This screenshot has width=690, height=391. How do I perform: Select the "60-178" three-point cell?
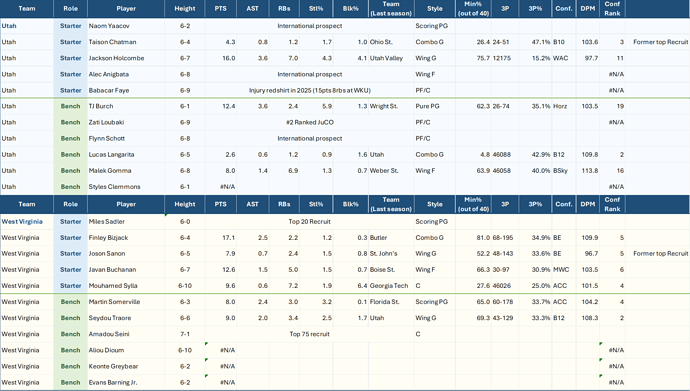(505, 302)
